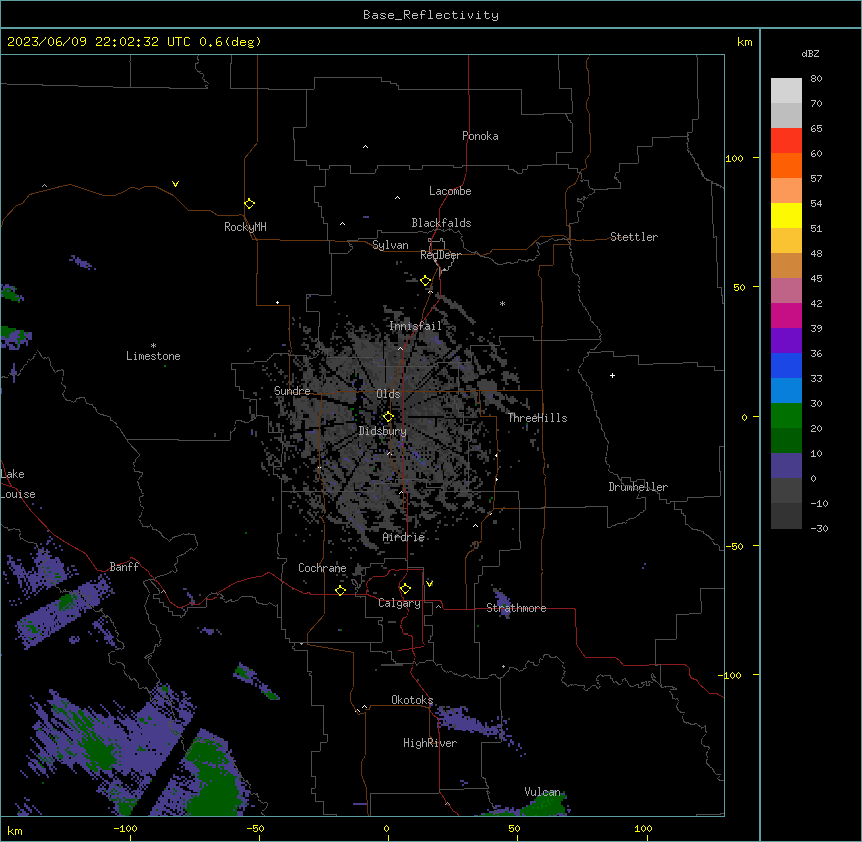Click the Olds city label
The image size is (862, 842).
click(x=388, y=394)
